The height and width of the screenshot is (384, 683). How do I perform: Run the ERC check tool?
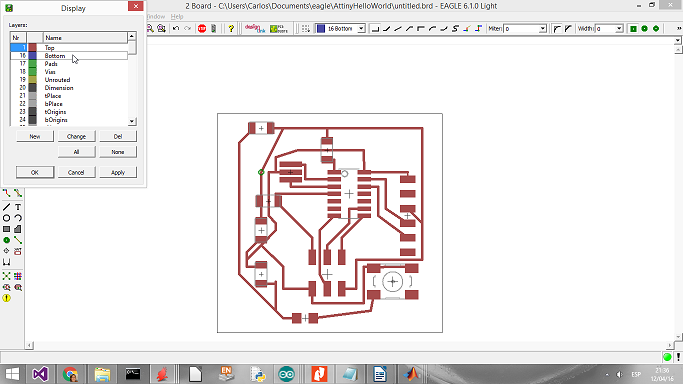click(x=6, y=287)
